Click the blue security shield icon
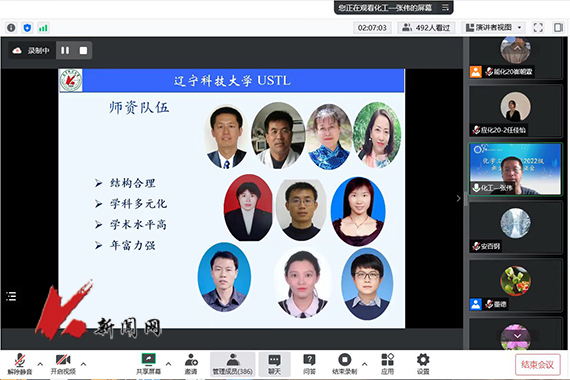This screenshot has width=570, height=380. pos(27,28)
